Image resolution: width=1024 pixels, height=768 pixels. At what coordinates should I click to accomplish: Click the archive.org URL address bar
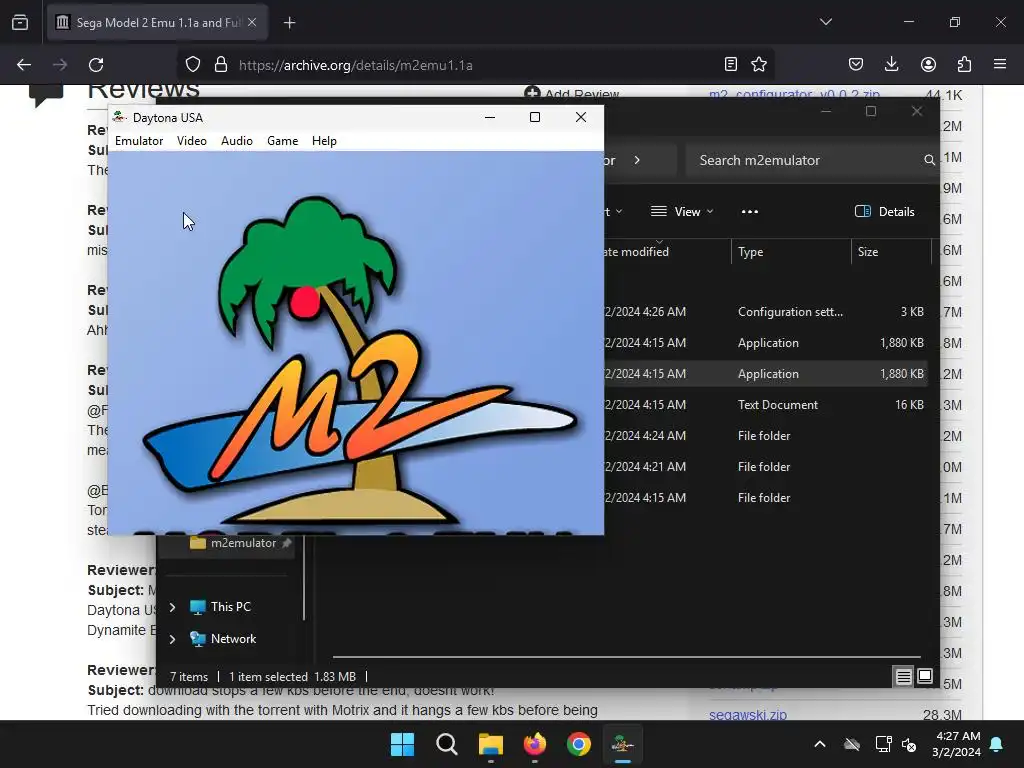click(477, 65)
